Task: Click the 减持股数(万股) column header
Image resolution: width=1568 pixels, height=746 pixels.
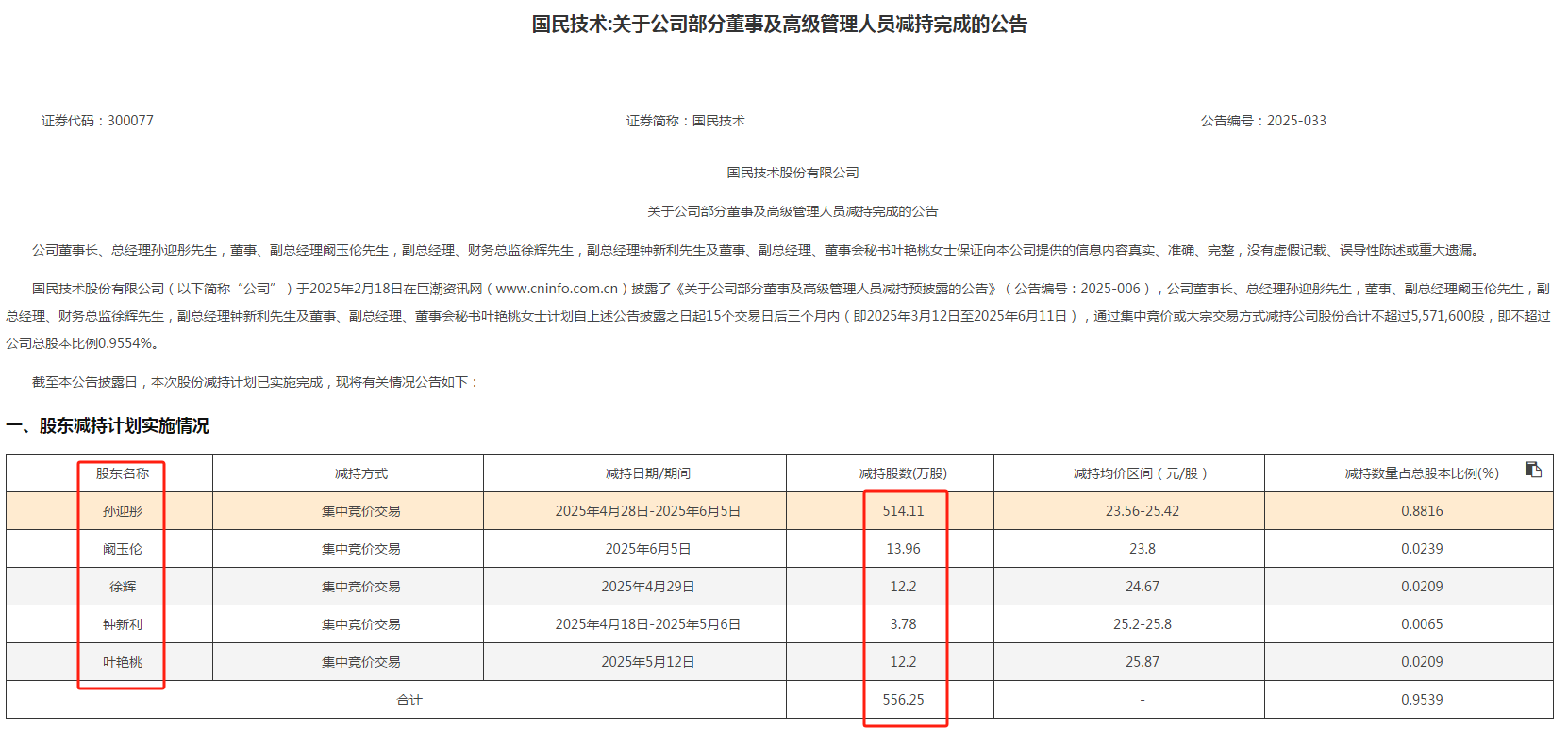Action: click(x=903, y=473)
